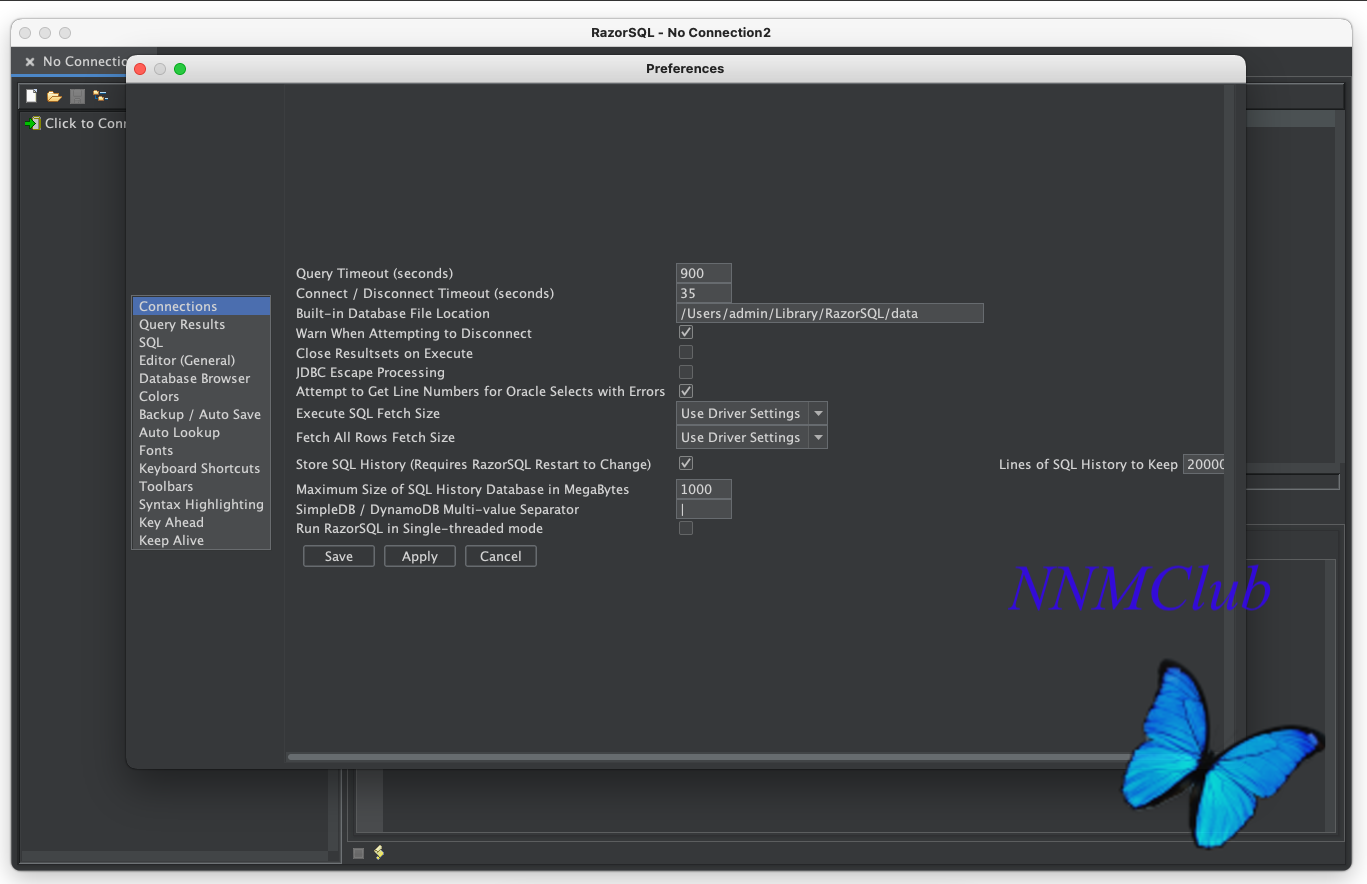Choose Backup / Auto Save preferences

click(x=201, y=414)
